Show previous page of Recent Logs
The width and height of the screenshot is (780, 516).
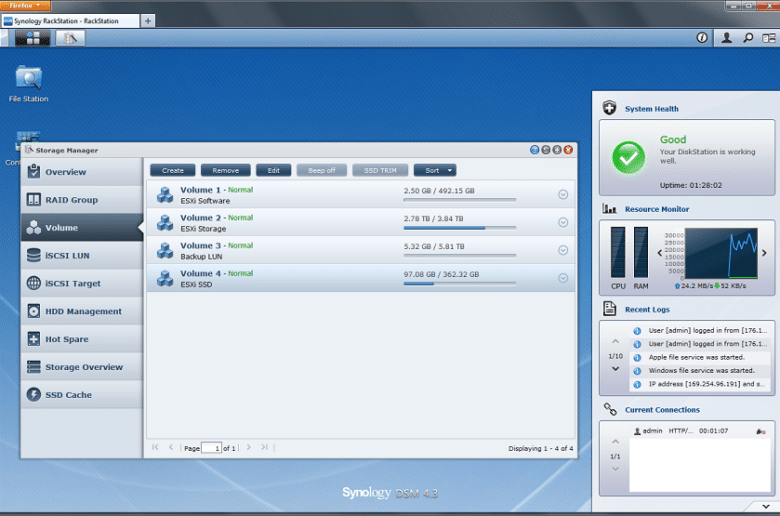coord(615,341)
